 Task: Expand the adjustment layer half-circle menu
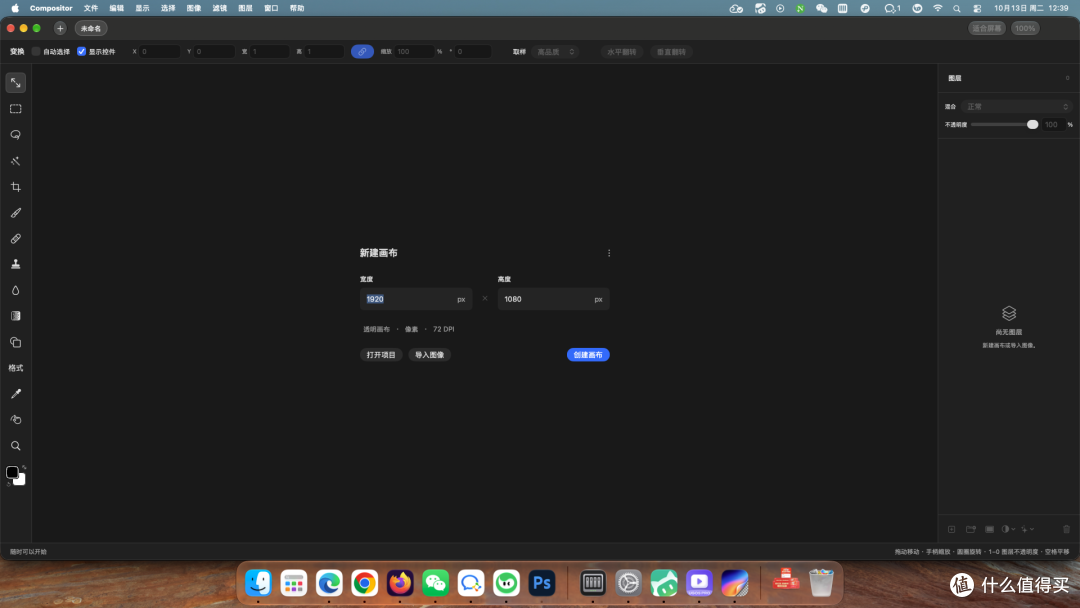click(x=1008, y=530)
